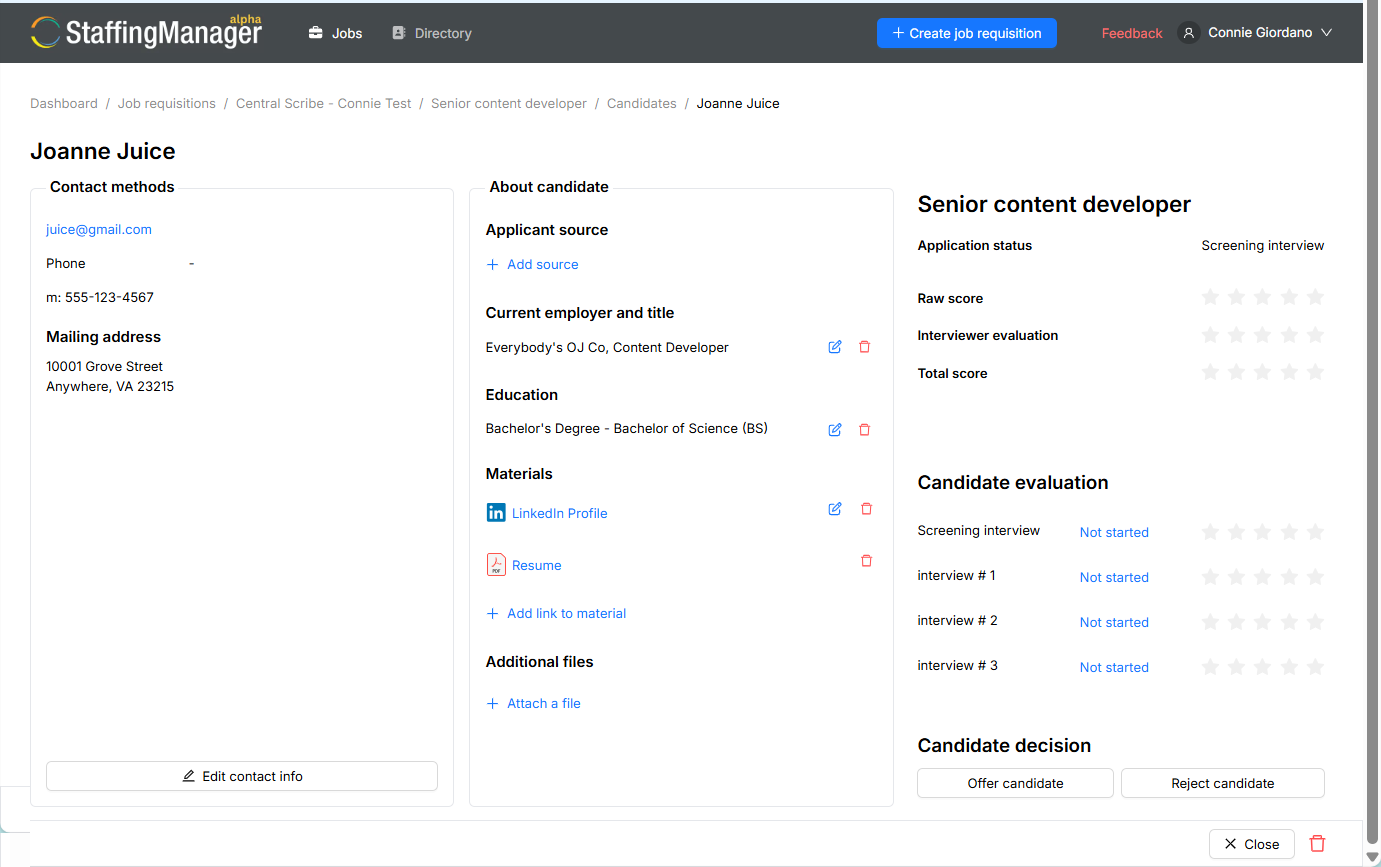Click Attach a file
Viewport: 1381px width, 867px height.
533,703
